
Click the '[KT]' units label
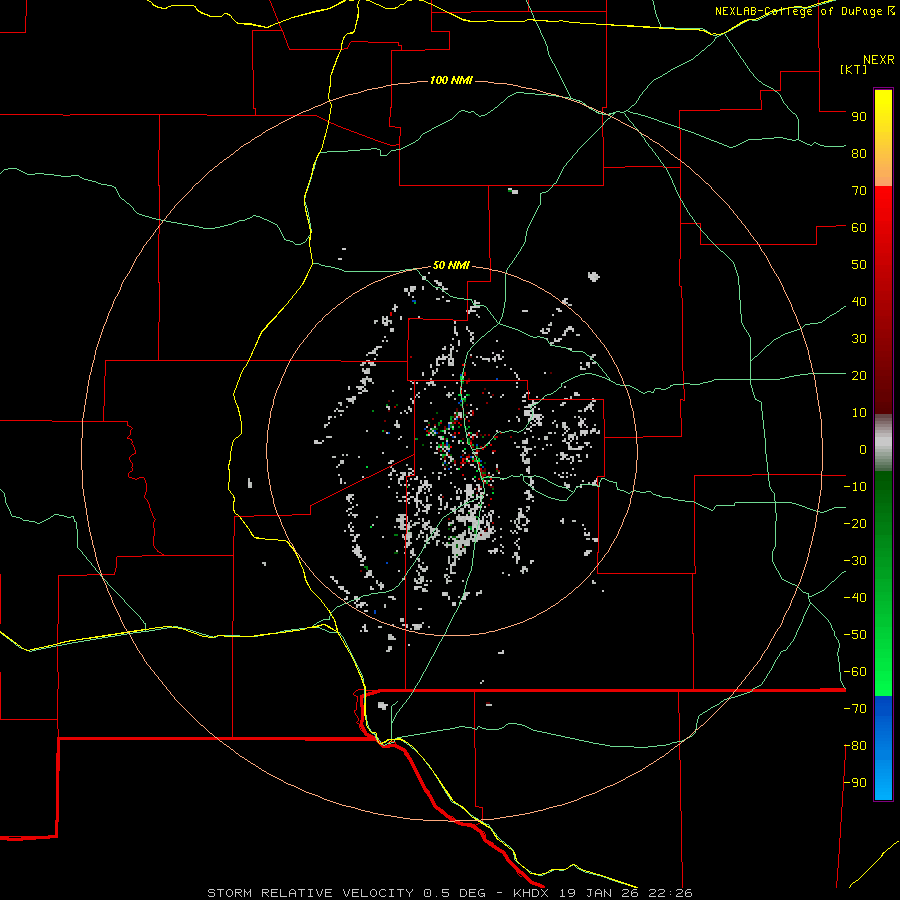[853, 69]
